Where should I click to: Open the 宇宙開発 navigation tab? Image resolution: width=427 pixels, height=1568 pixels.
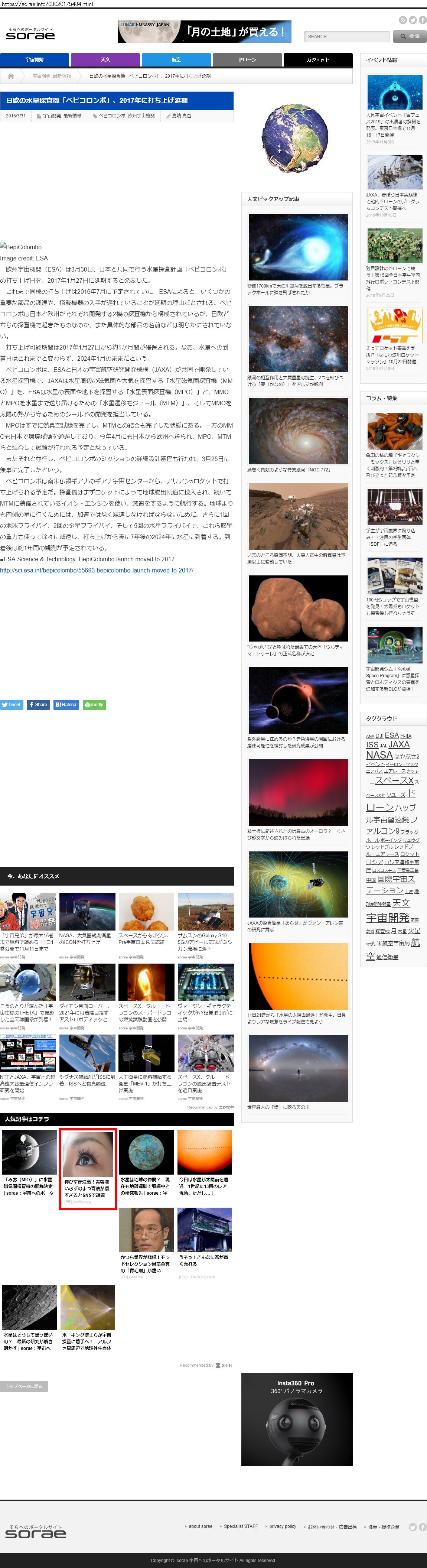(35, 60)
